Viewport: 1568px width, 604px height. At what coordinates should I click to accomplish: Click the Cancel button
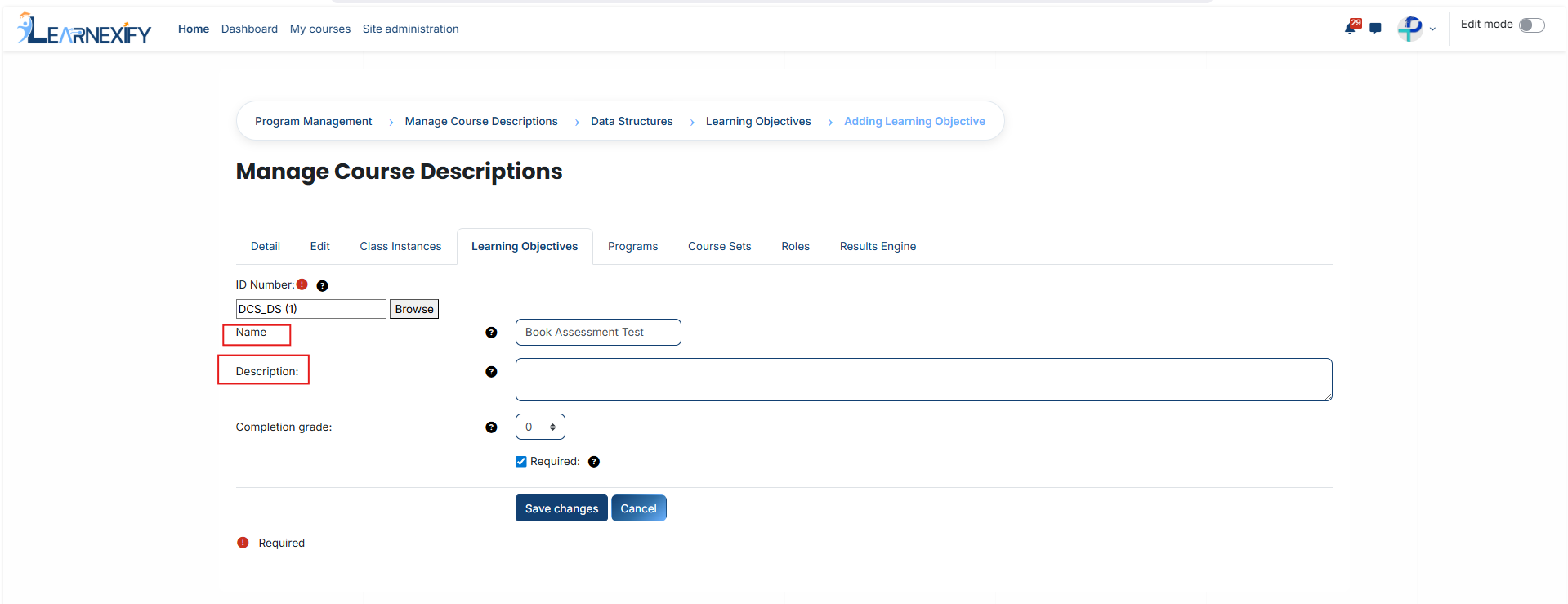638,508
